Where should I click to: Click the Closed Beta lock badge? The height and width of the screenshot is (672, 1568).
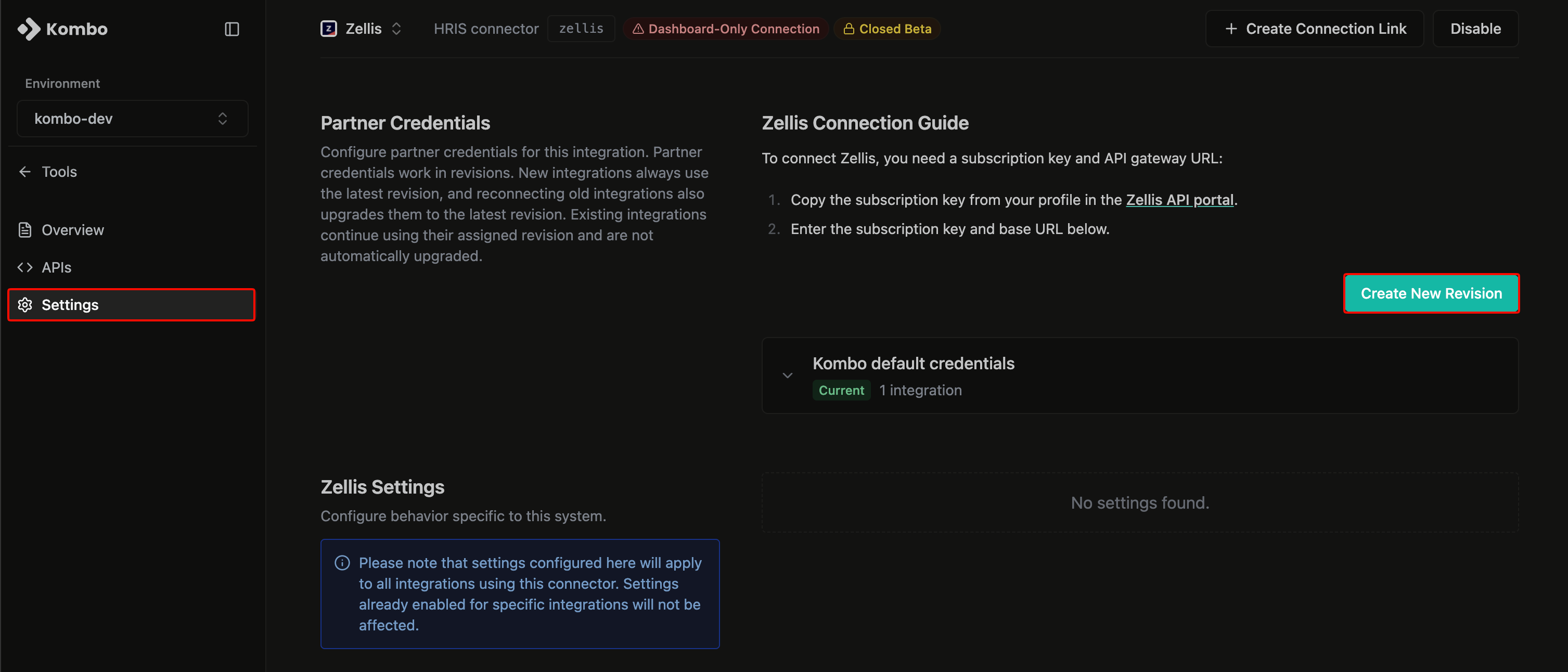pos(887,29)
